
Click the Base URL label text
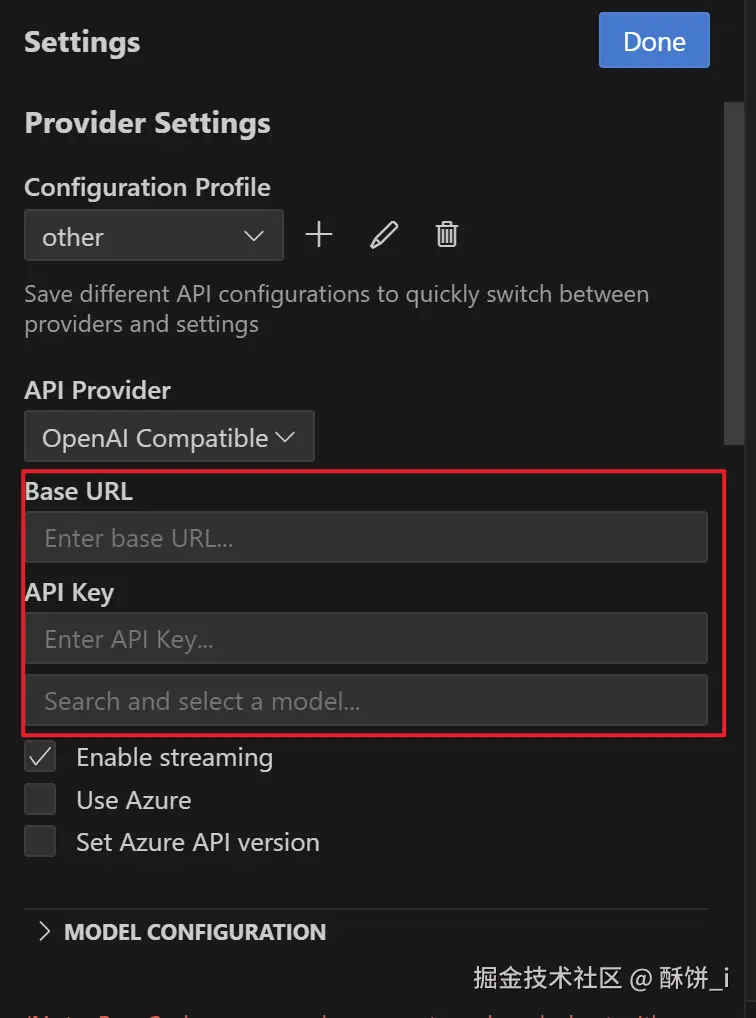click(78, 491)
